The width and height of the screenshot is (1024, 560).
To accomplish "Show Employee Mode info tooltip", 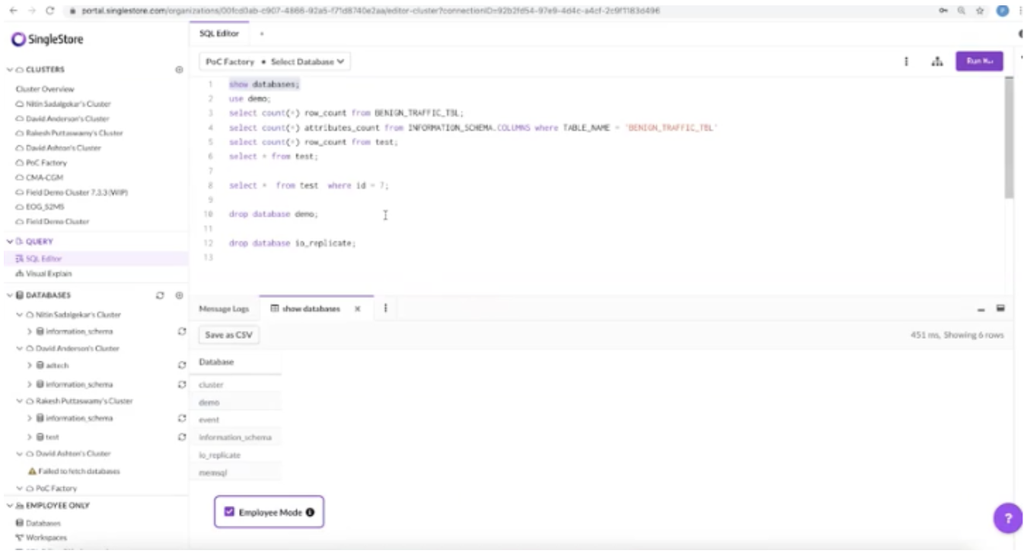I will point(310,512).
